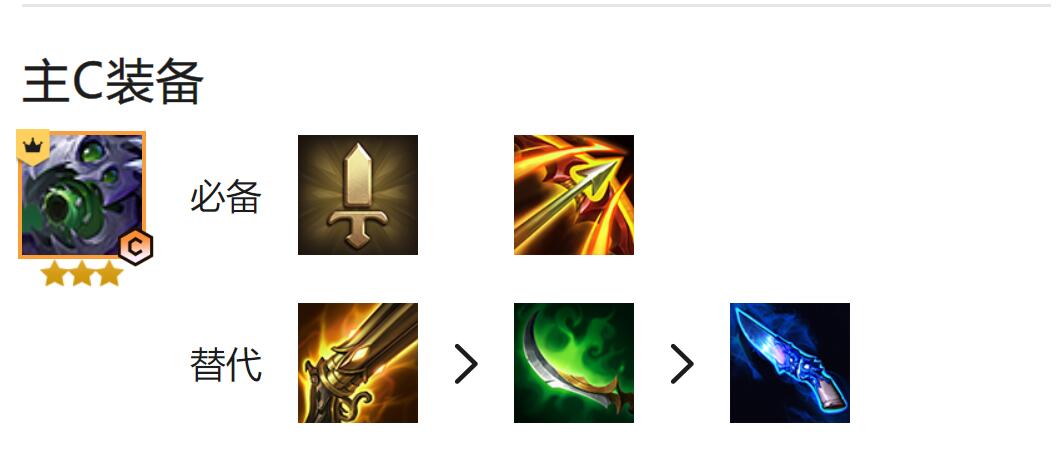Click the last gold star under the portrait
This screenshot has height=468, width=1064.
[x=109, y=274]
